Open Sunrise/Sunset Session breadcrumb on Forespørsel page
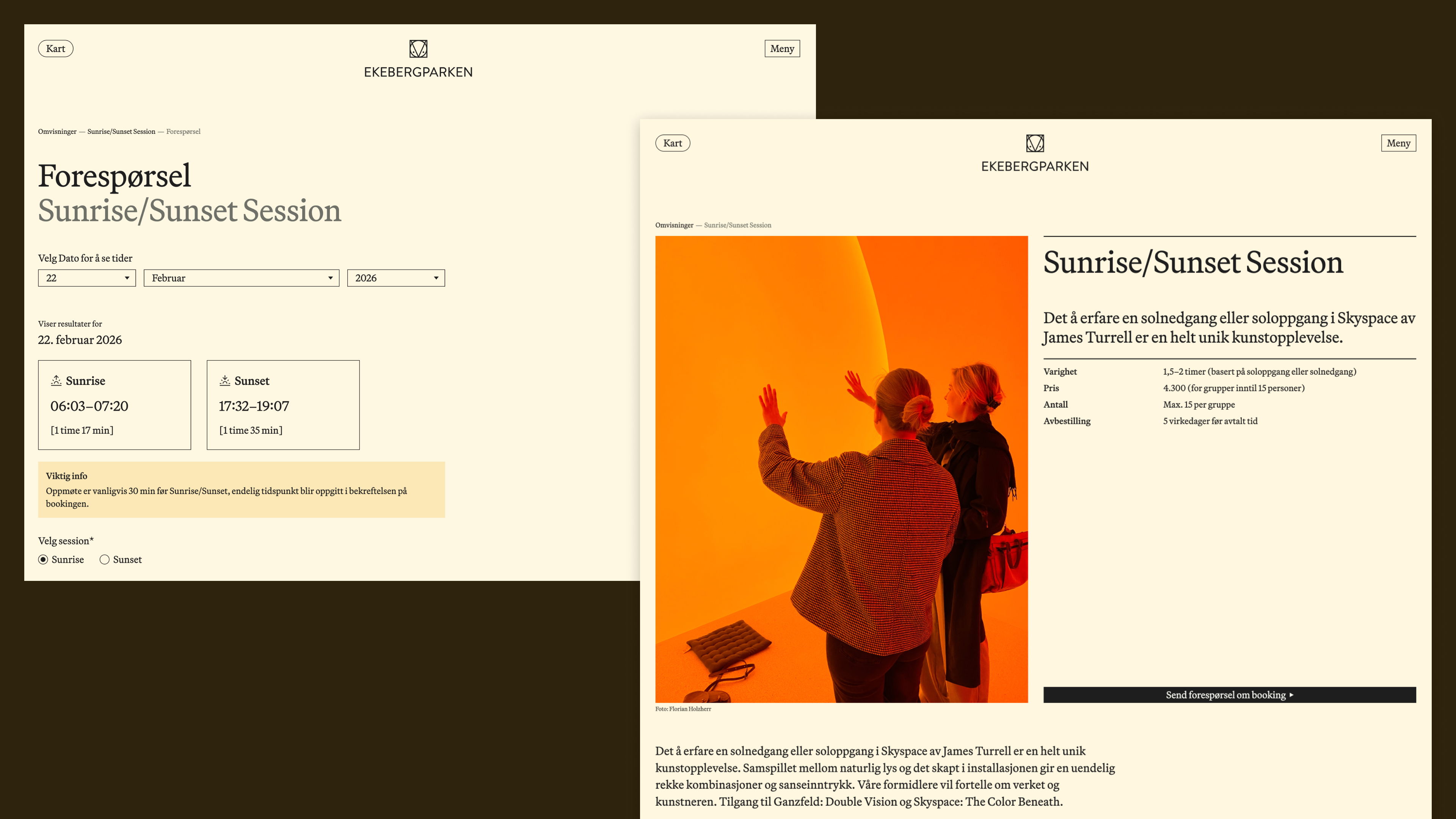 [121, 132]
